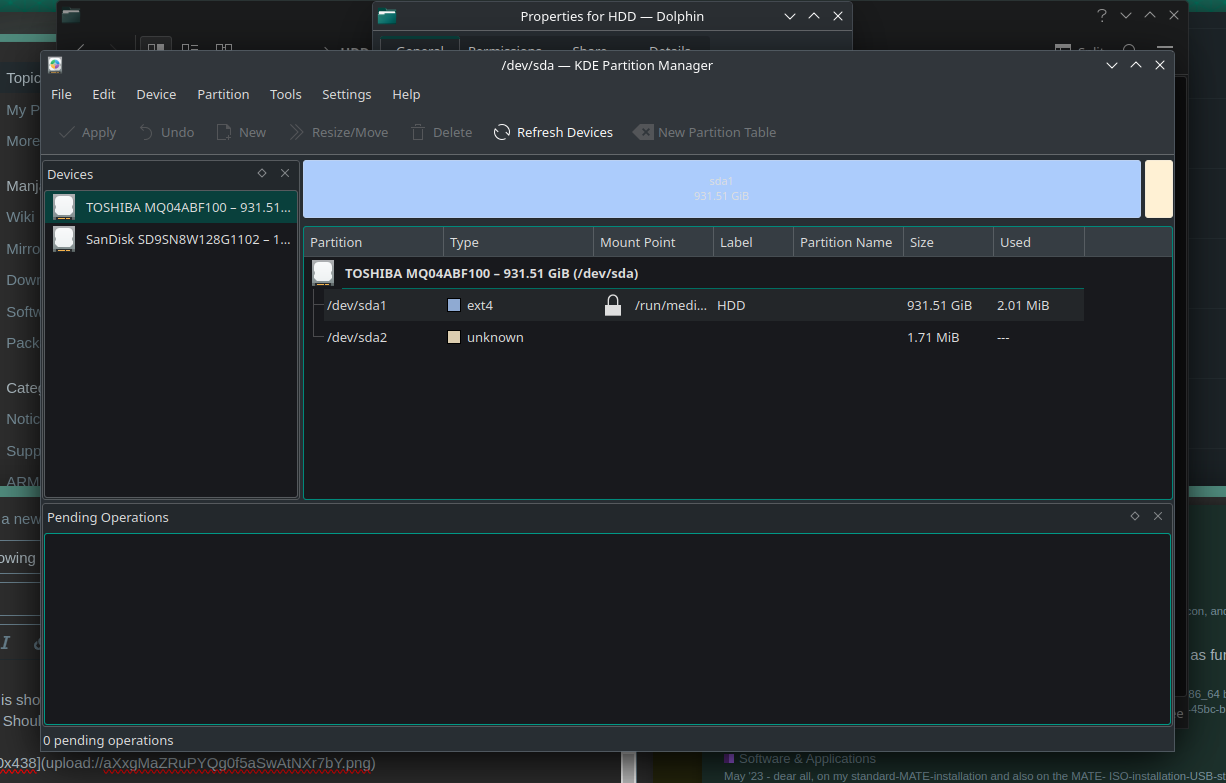
Task: Sort by Size column header
Action: (x=949, y=242)
